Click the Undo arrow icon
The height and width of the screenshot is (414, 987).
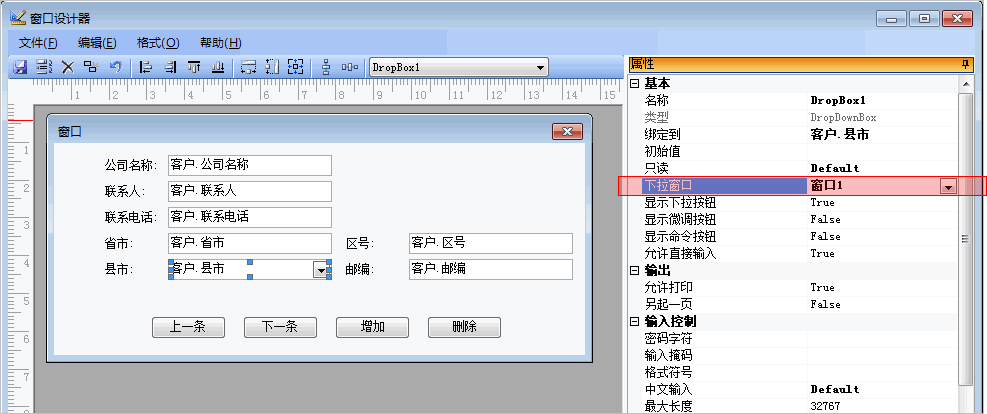tap(116, 67)
